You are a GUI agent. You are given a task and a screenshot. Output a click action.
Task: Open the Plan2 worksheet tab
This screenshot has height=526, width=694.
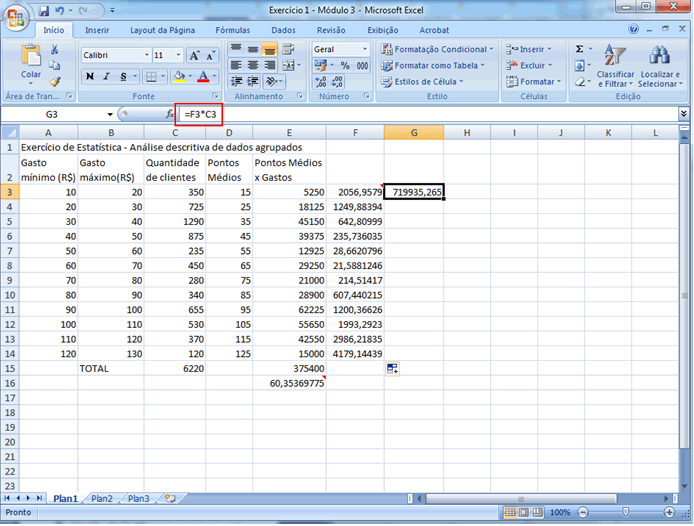(102, 498)
